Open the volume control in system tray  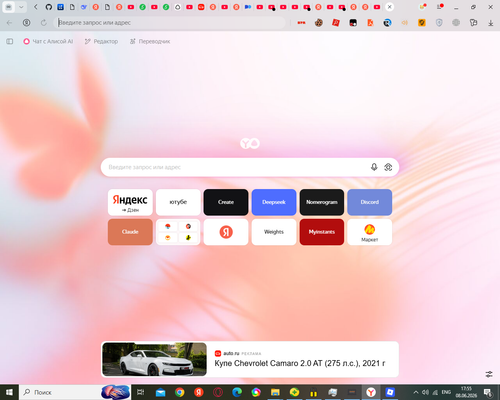tap(425, 392)
